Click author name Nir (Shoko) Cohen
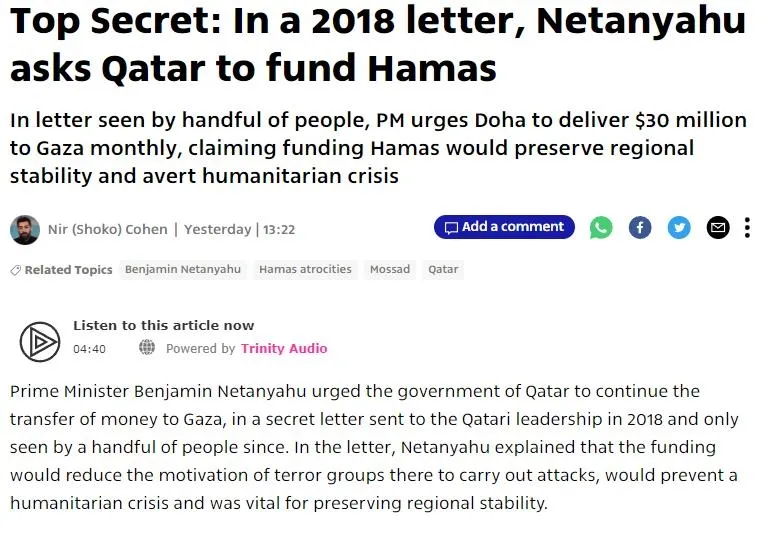 (108, 229)
